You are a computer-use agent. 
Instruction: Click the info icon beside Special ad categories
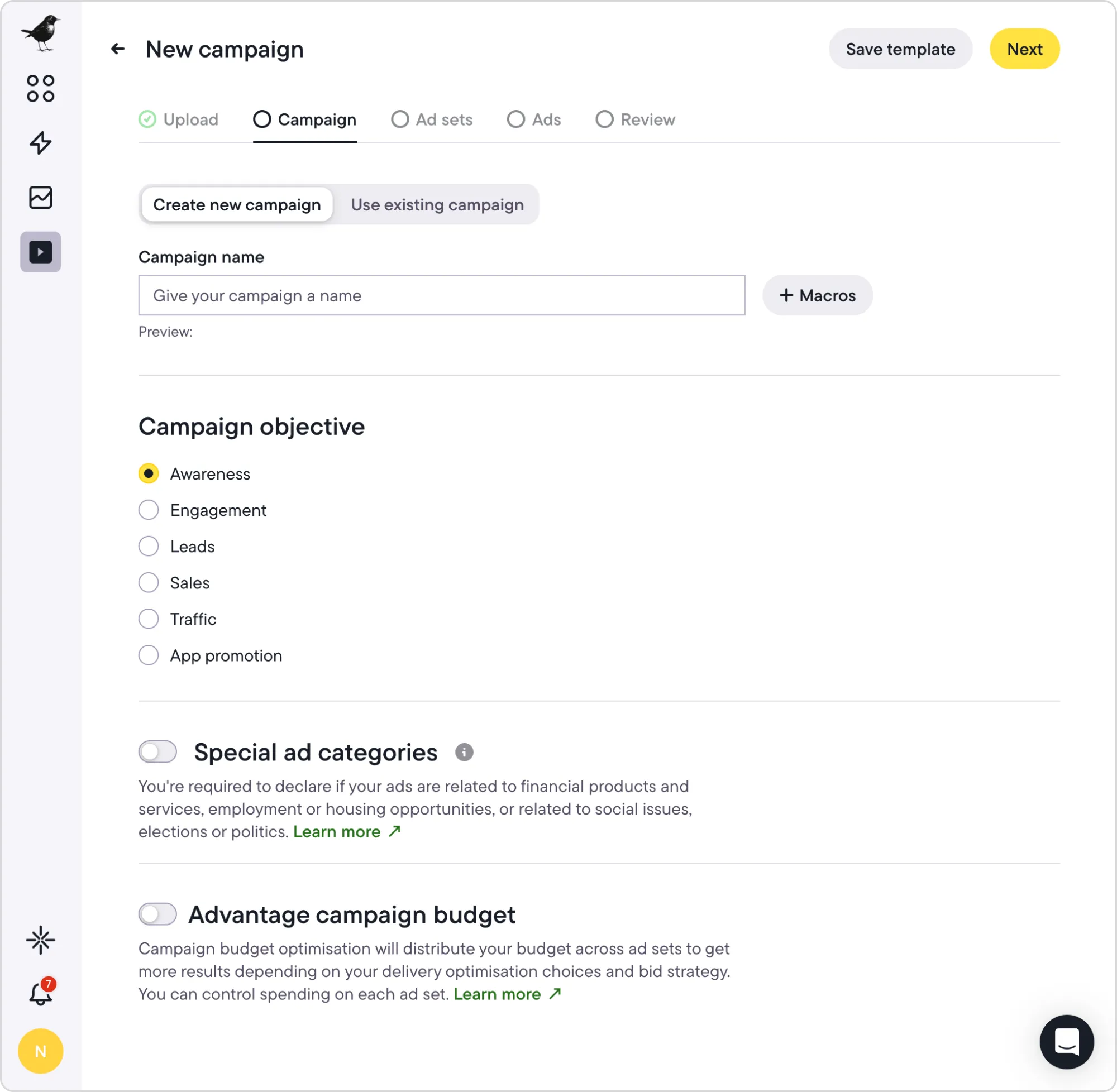tap(465, 753)
